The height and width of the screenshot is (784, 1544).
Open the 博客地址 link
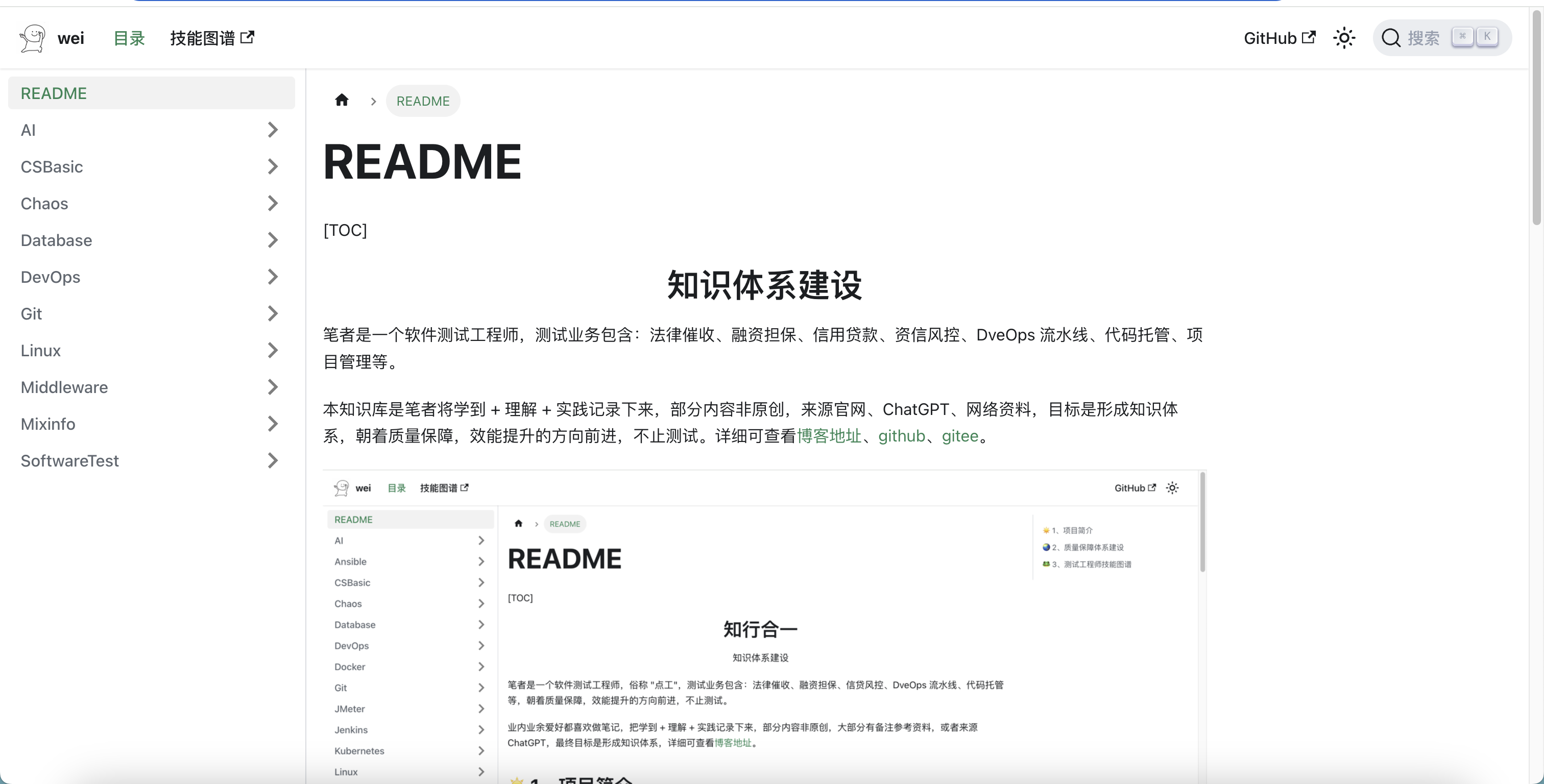829,436
